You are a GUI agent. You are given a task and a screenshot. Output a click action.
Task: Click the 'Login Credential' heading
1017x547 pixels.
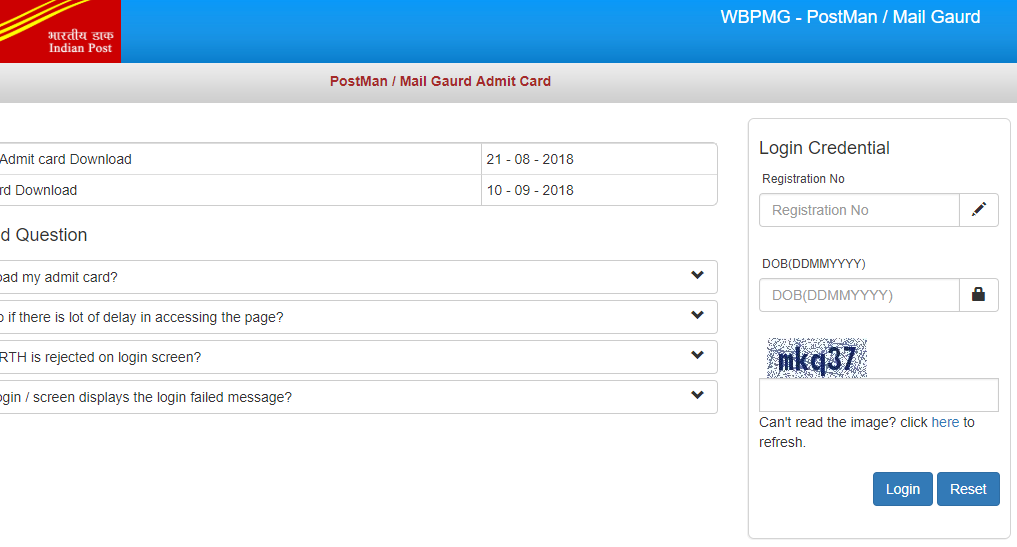tap(824, 148)
